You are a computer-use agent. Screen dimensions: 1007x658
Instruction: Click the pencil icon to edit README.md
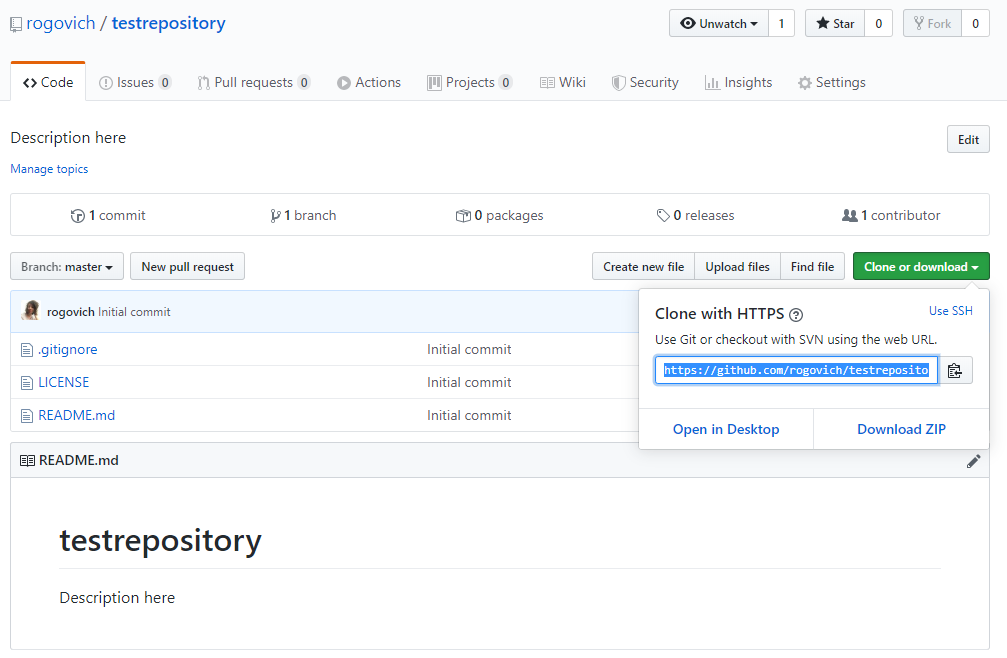point(974,461)
